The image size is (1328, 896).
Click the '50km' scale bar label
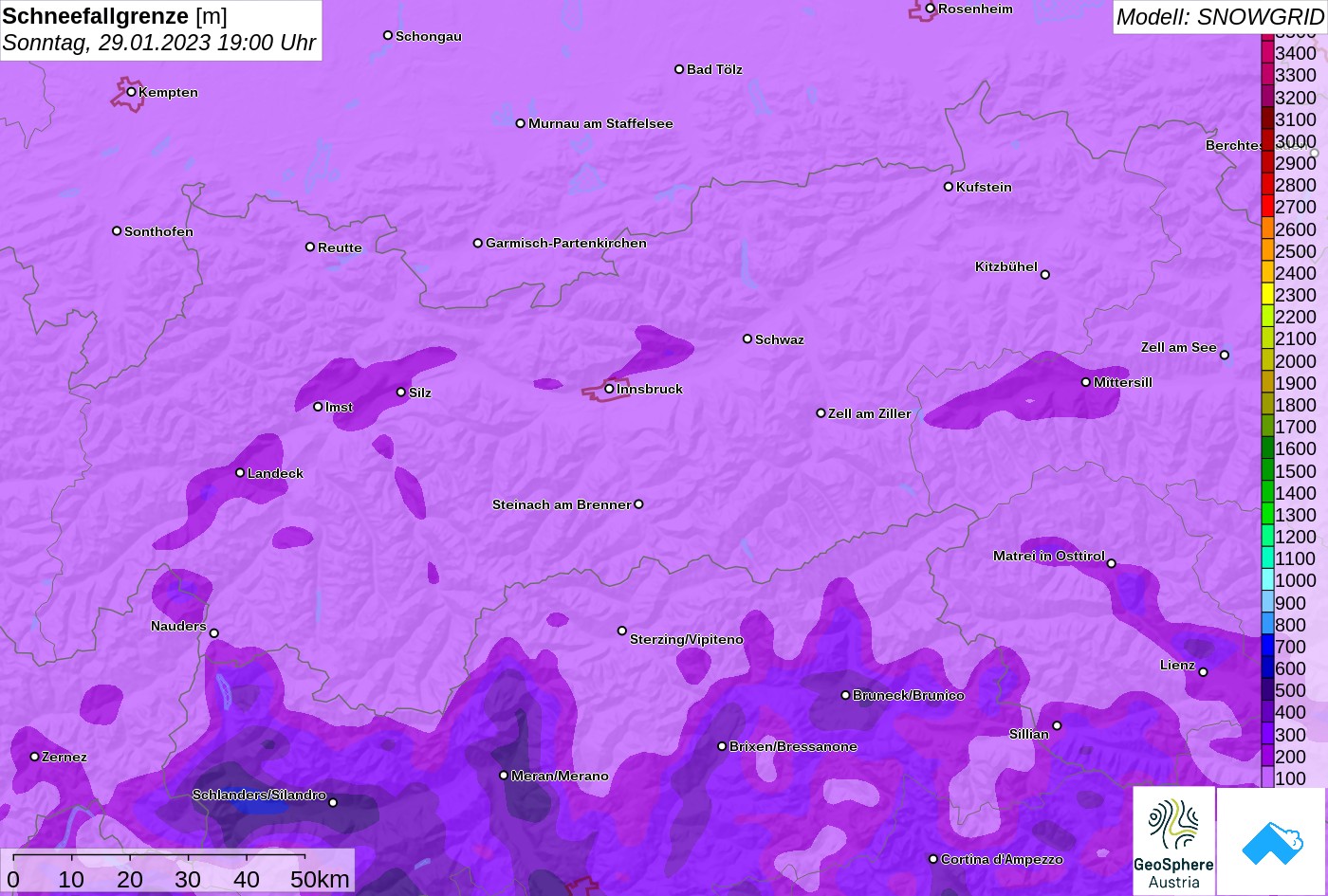[x=320, y=880]
